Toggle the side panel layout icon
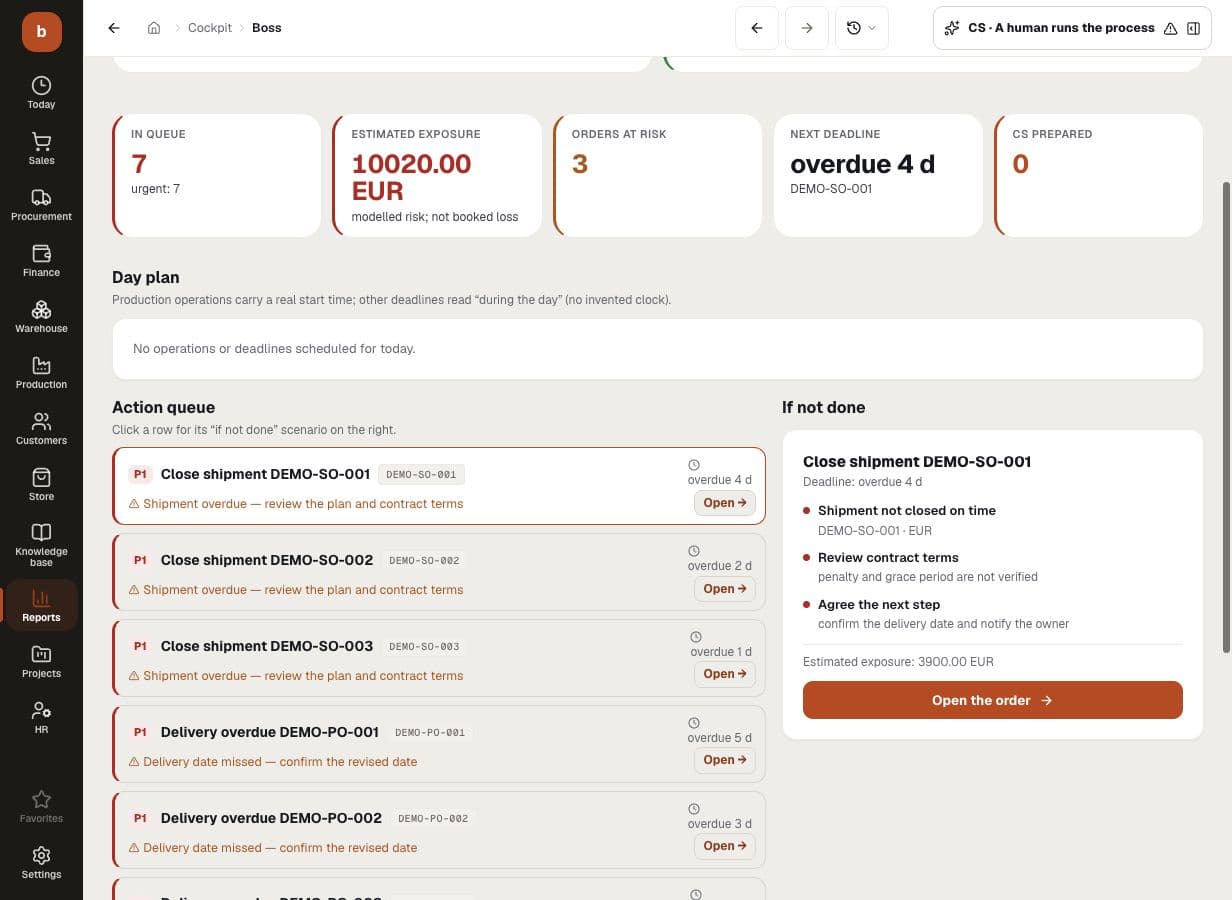This screenshot has width=1232, height=900. (1193, 28)
